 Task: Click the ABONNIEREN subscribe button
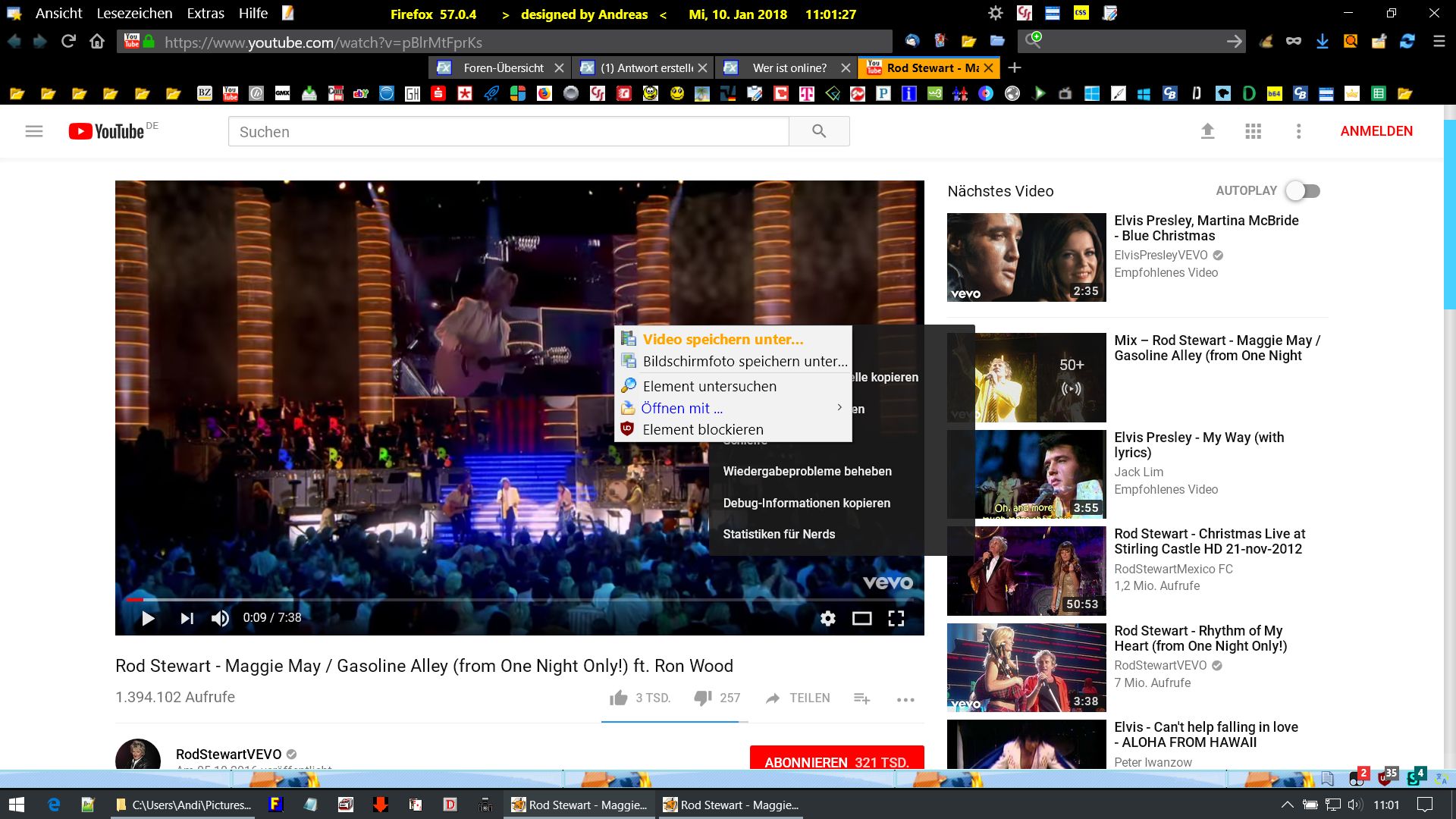tap(836, 761)
